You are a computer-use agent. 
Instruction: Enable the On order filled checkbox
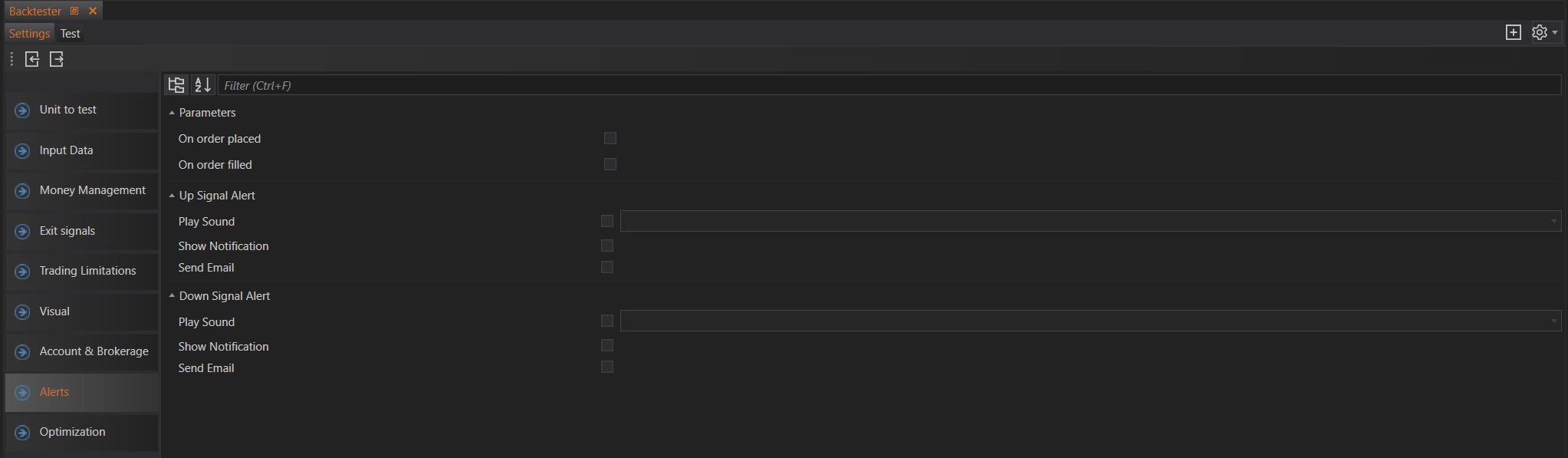[x=610, y=164]
